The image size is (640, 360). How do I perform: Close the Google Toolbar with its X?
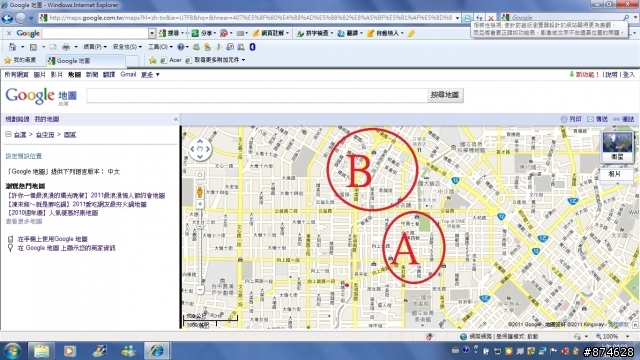[9, 33]
